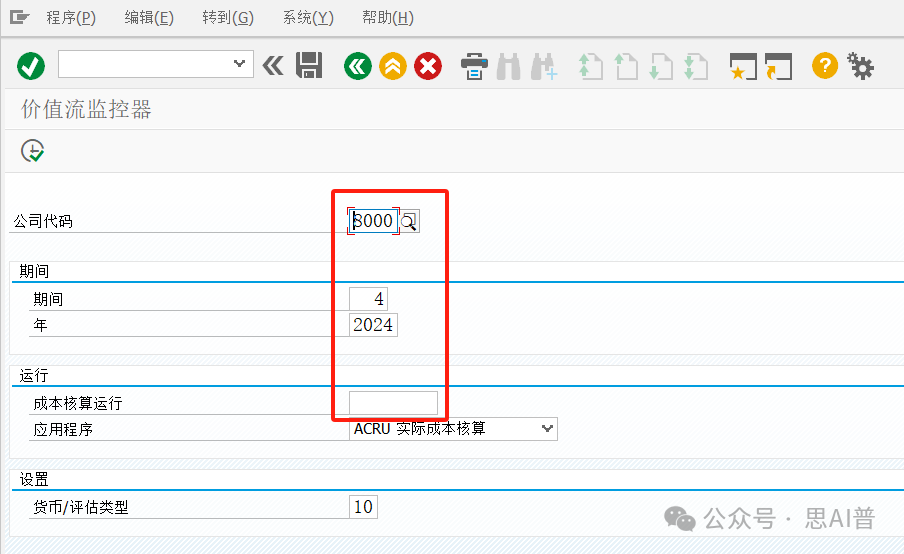The width and height of the screenshot is (904, 554).
Task: Open the command field dropdown arrow
Action: coord(239,64)
